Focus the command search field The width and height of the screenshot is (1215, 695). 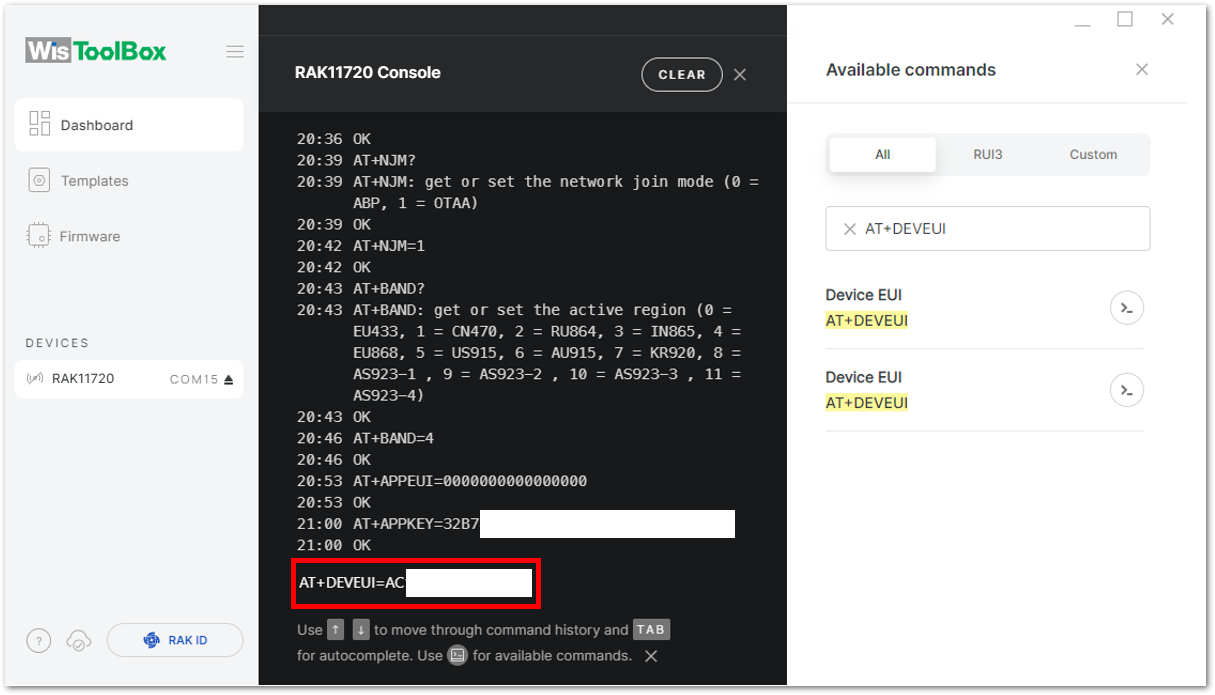coord(988,229)
